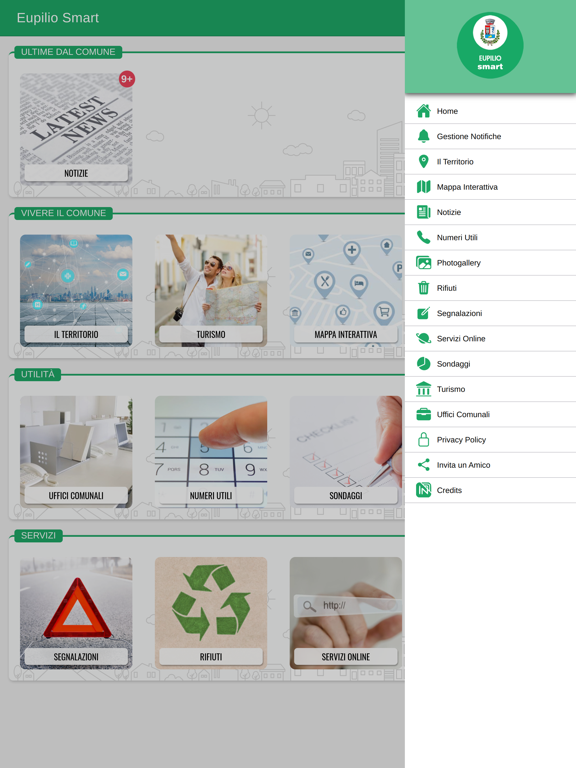Choose Privacy Policy menu entry

coord(490,439)
